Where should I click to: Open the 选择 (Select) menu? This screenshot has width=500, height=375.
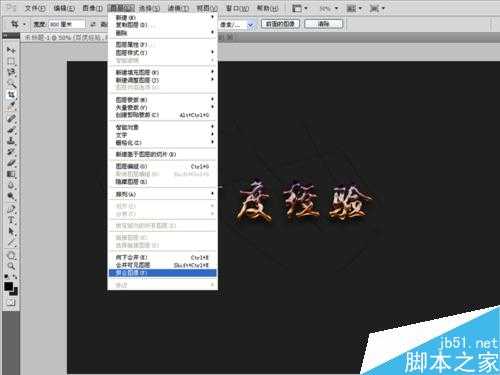coord(149,8)
